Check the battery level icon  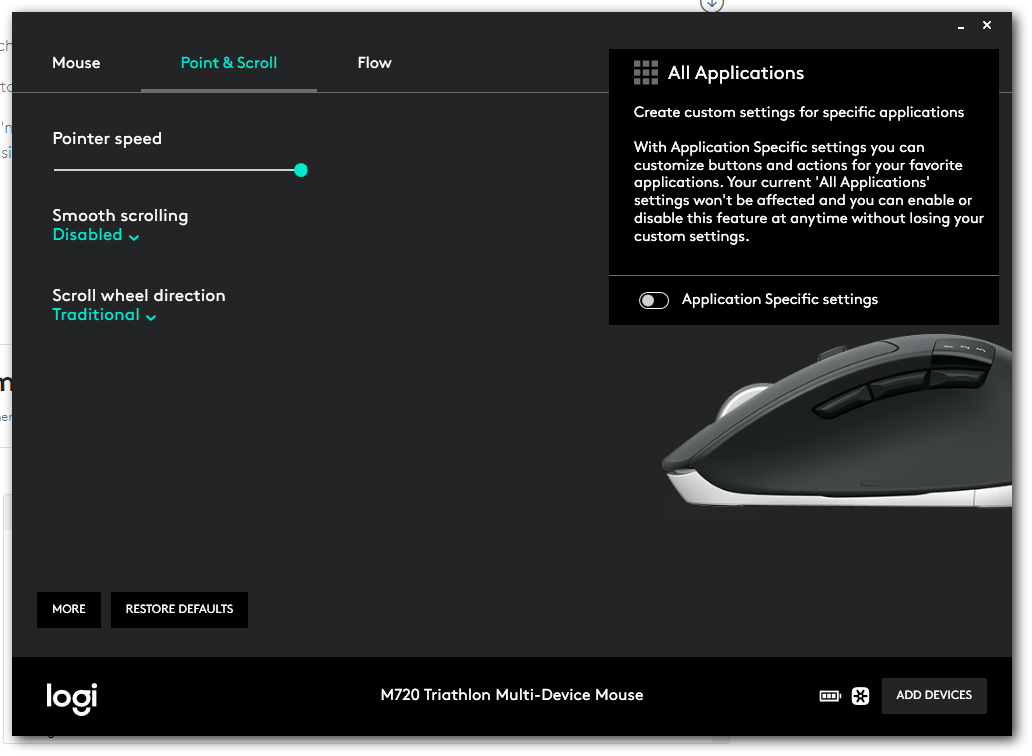point(830,696)
